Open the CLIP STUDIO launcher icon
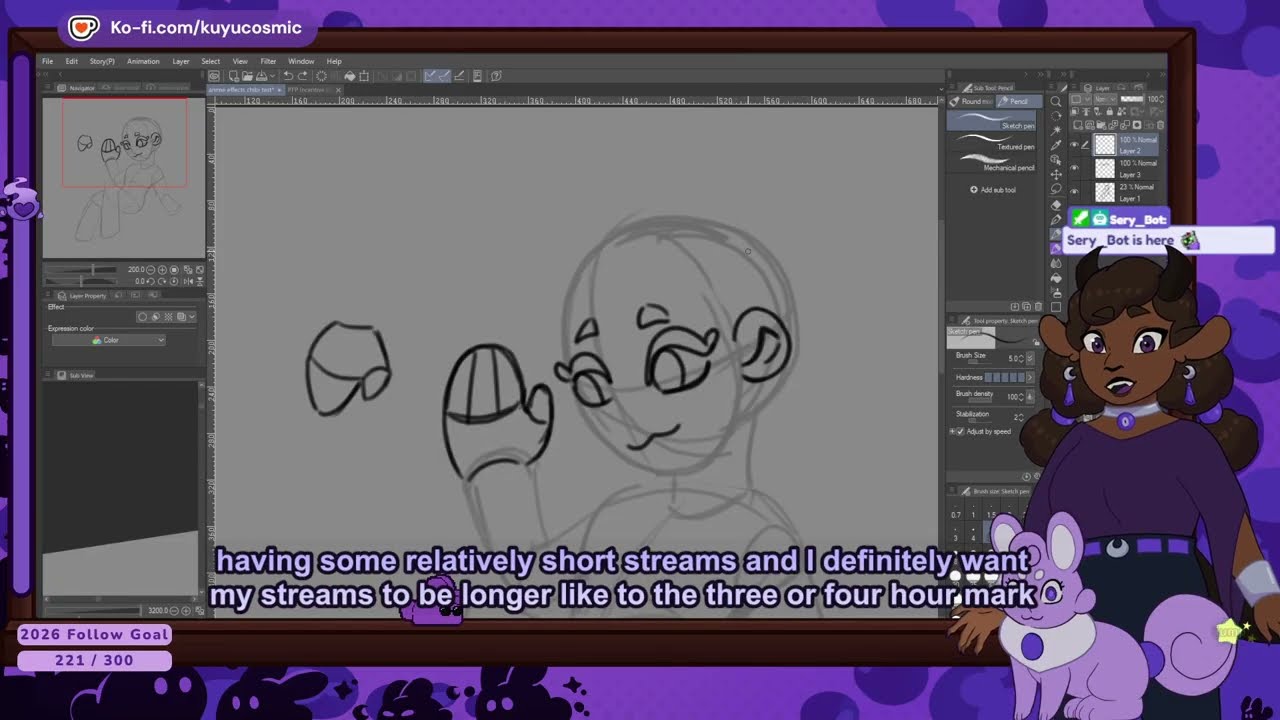 point(214,76)
